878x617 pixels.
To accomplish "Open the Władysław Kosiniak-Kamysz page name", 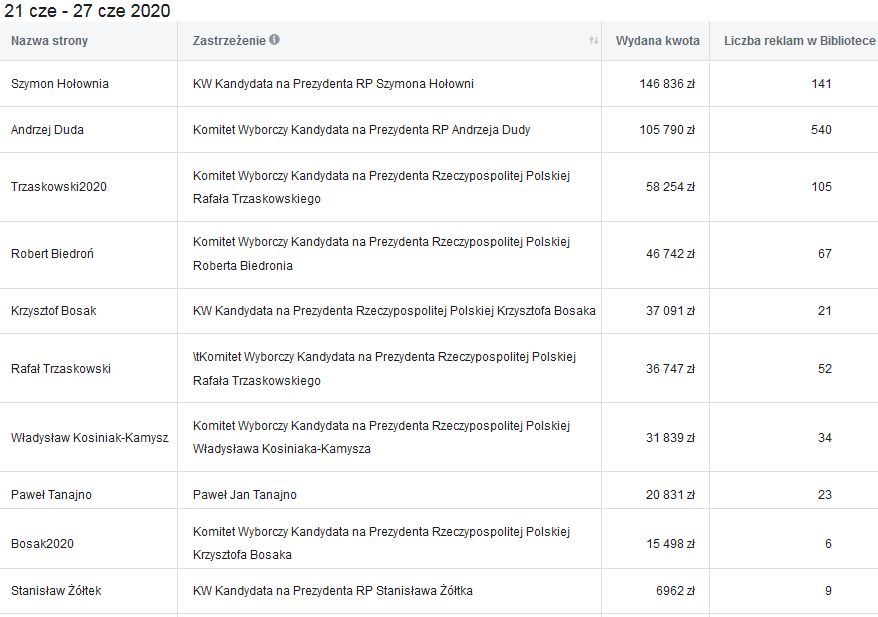I will coord(89,438).
